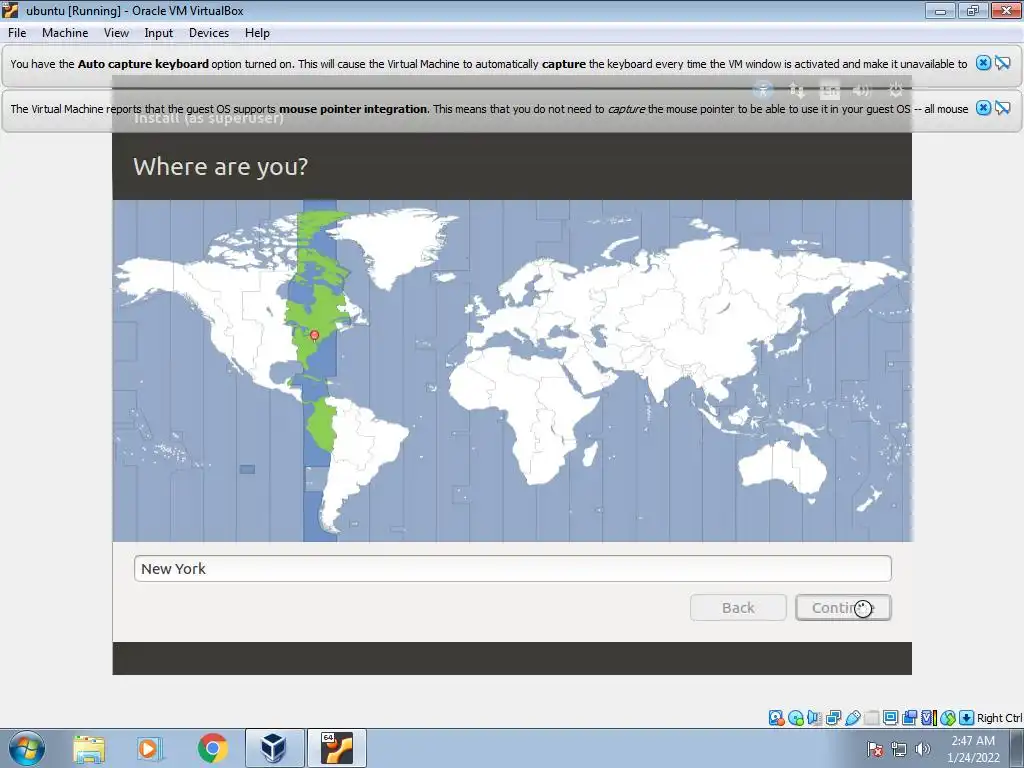Suppress future Auto capture keyboard messages
The image size is (1024, 768).
1002,63
